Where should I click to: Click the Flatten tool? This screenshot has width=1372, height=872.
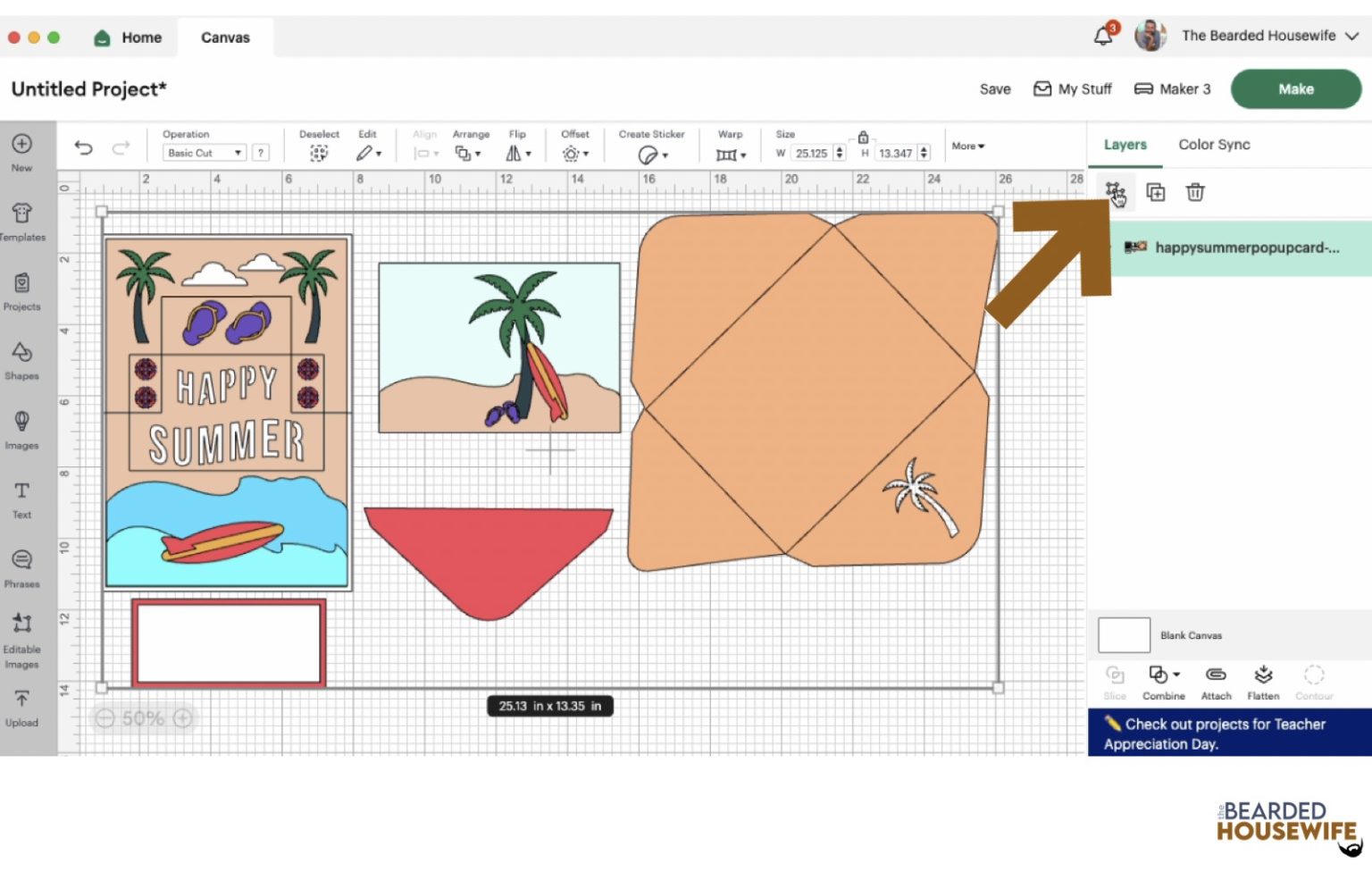(x=1262, y=682)
